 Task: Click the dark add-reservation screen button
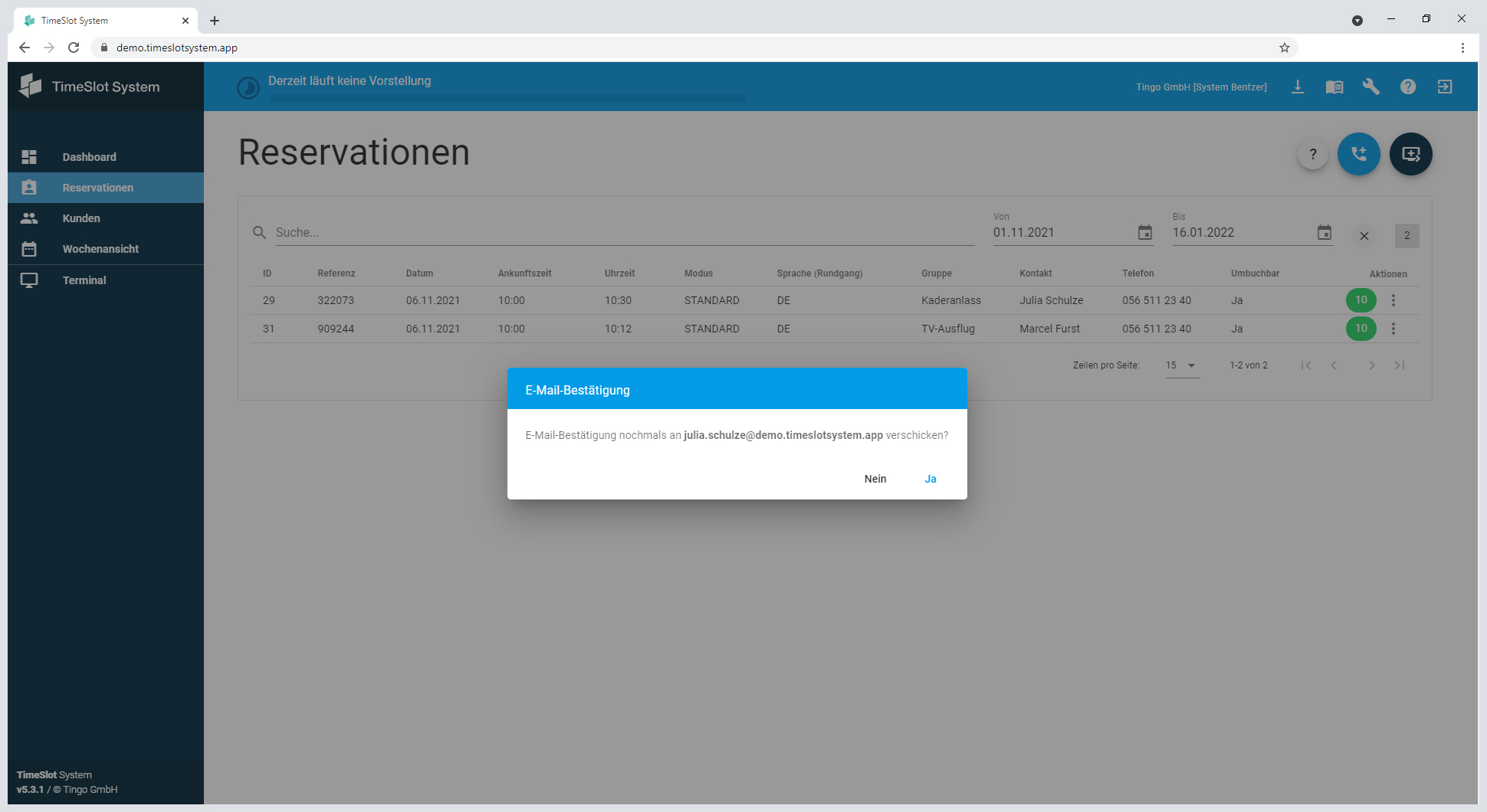point(1410,154)
